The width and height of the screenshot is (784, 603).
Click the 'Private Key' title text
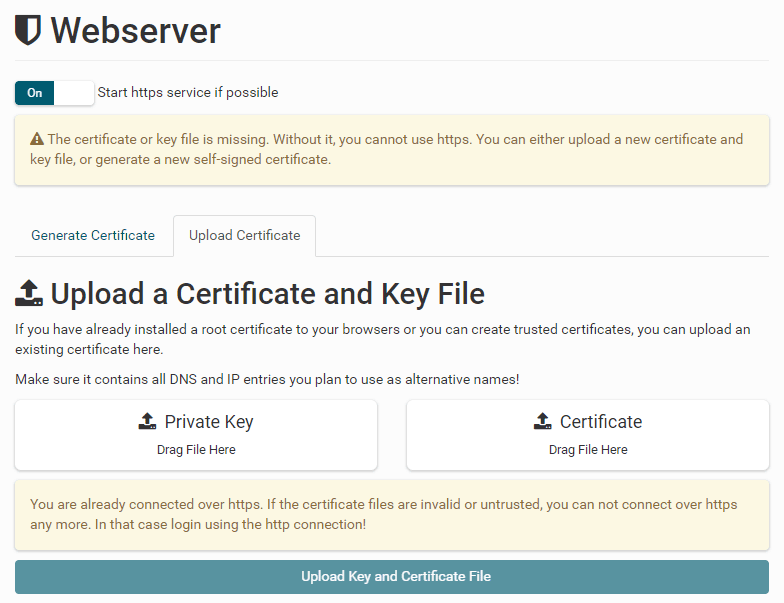[209, 422]
